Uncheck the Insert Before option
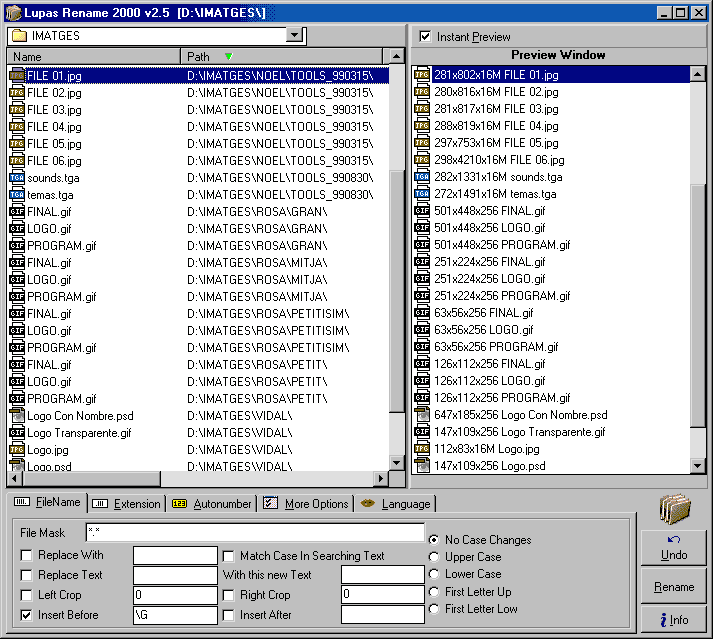 tap(26, 615)
